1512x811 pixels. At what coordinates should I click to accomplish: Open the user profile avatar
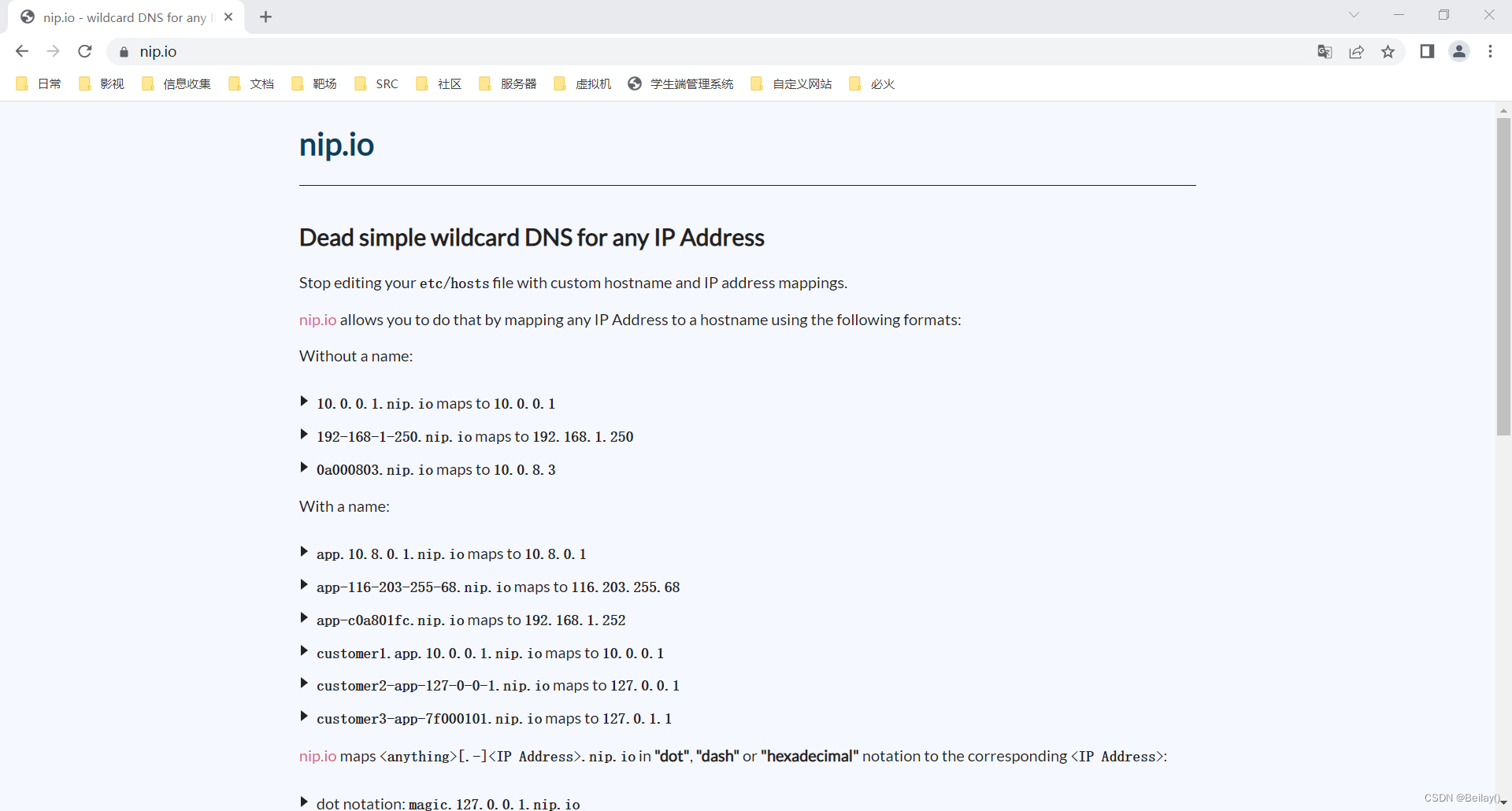1459,51
